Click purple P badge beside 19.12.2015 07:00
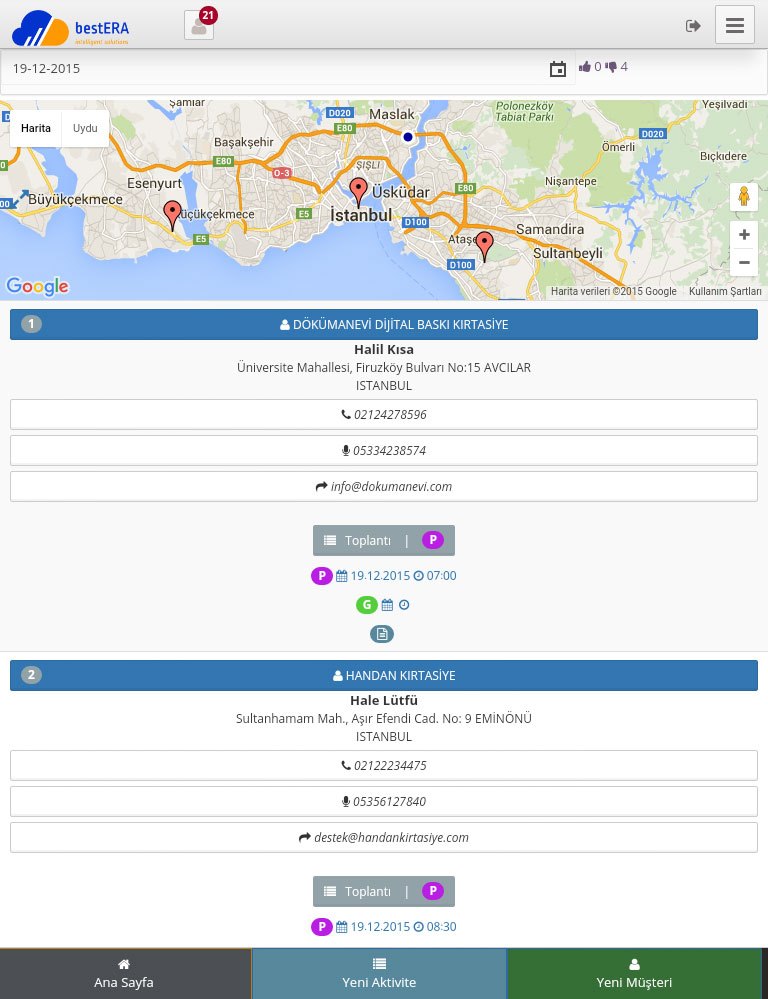The width and height of the screenshot is (768, 999). [321, 576]
